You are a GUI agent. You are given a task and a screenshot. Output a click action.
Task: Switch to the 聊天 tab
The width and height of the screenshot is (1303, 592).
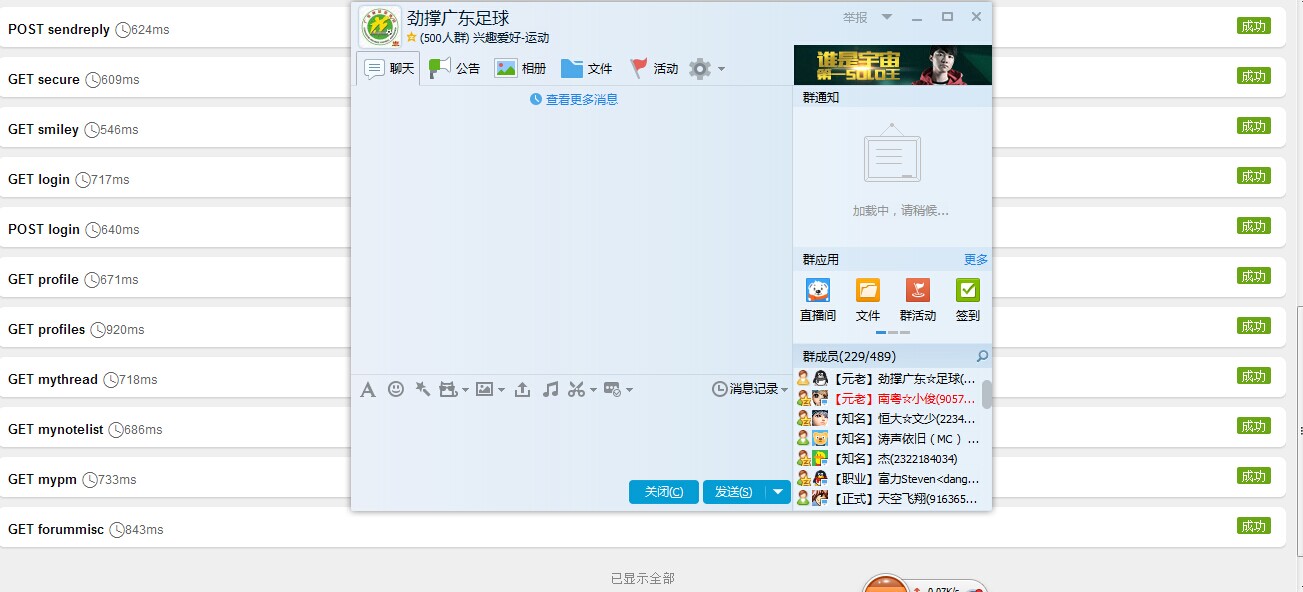click(389, 68)
